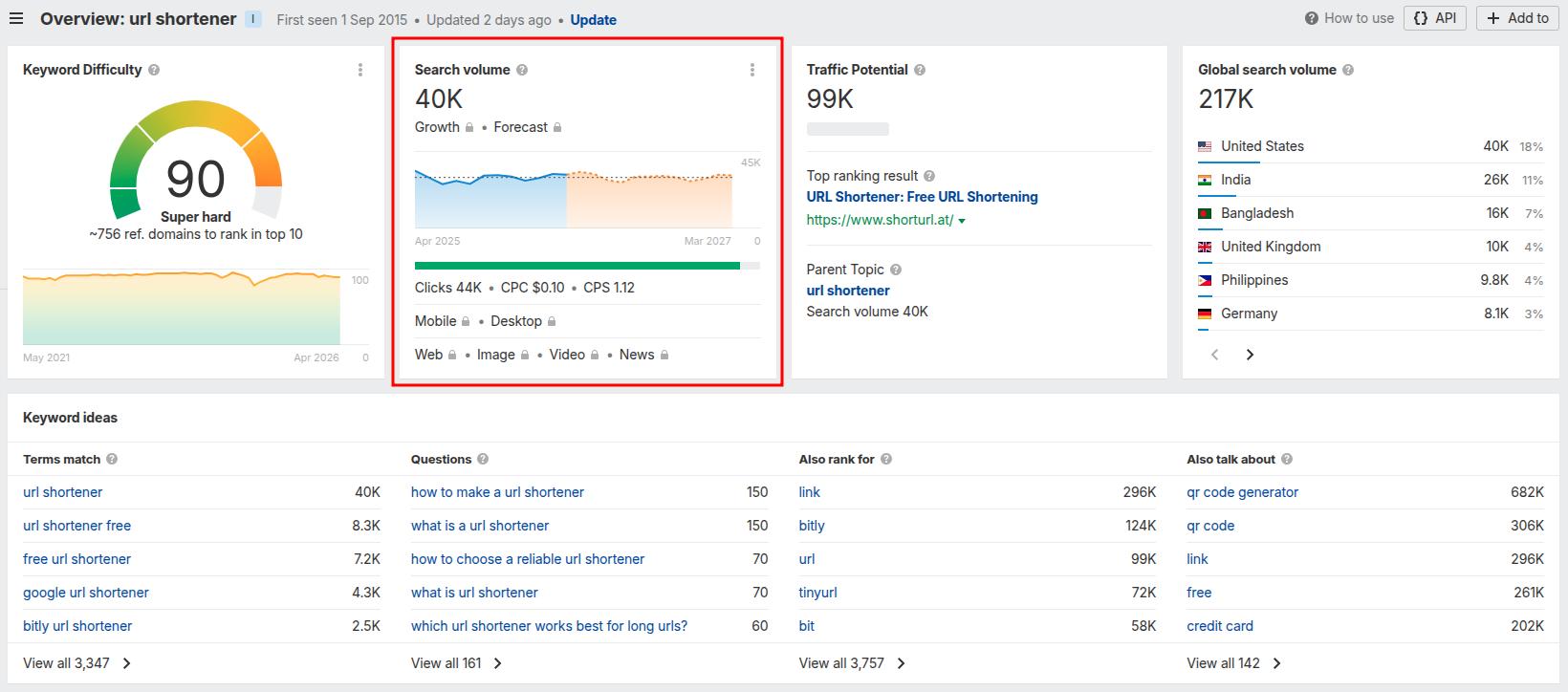Open Global search volume help icon

[x=1348, y=70]
